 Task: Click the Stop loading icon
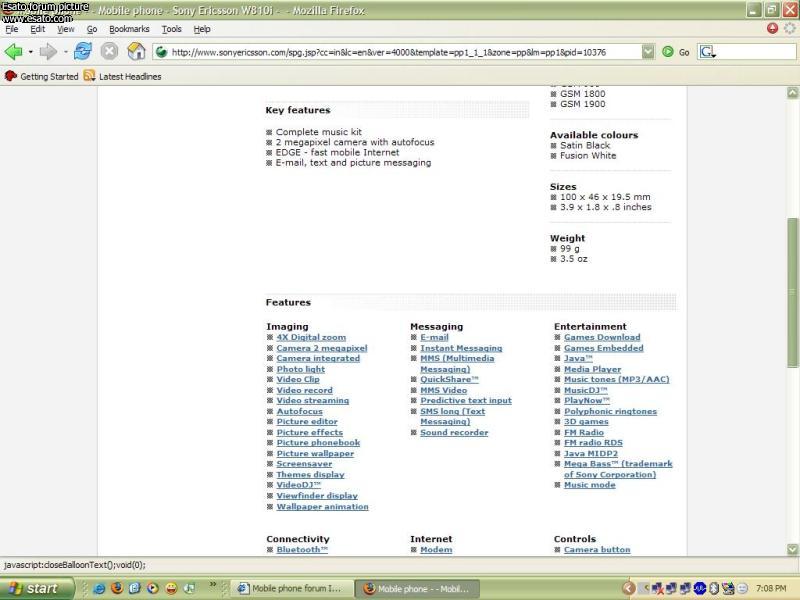tap(109, 51)
